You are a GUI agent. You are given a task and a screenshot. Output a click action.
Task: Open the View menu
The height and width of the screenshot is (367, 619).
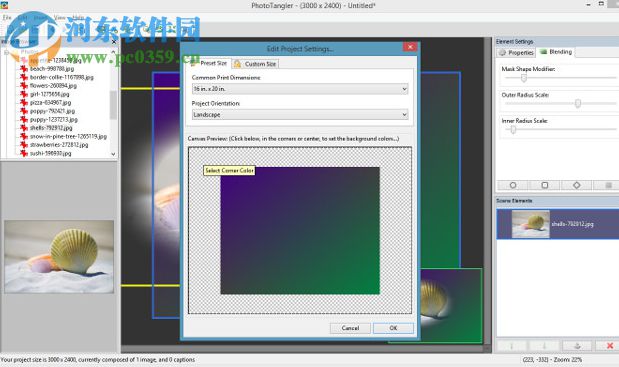point(59,18)
